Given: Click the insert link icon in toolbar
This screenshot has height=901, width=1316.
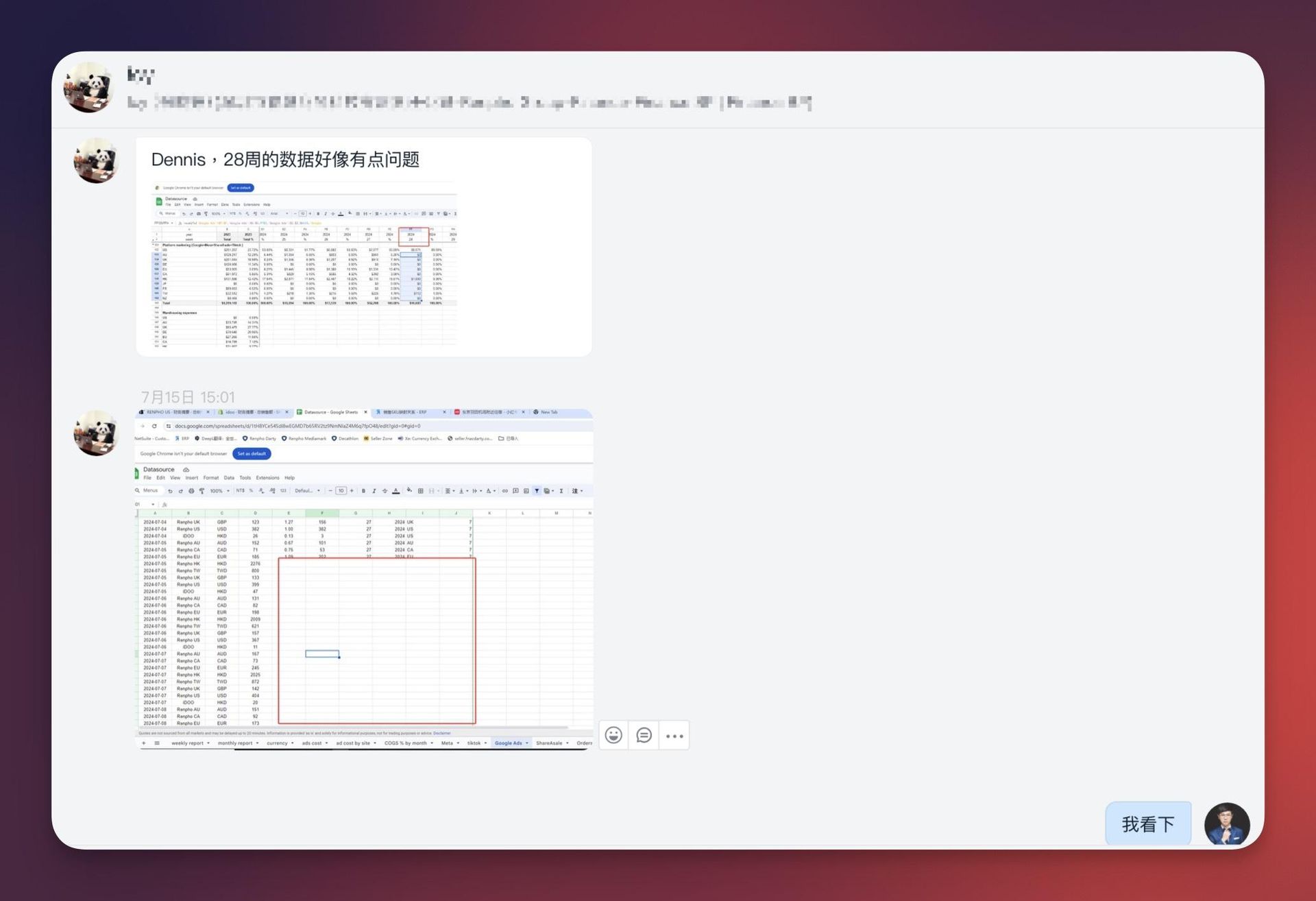Looking at the screenshot, I should click(x=505, y=491).
